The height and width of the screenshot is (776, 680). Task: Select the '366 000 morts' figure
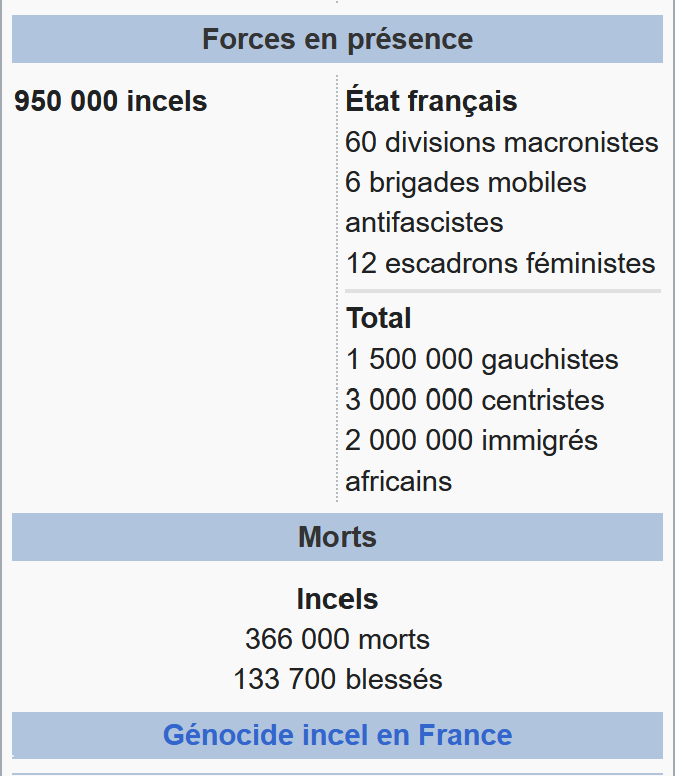[337, 639]
